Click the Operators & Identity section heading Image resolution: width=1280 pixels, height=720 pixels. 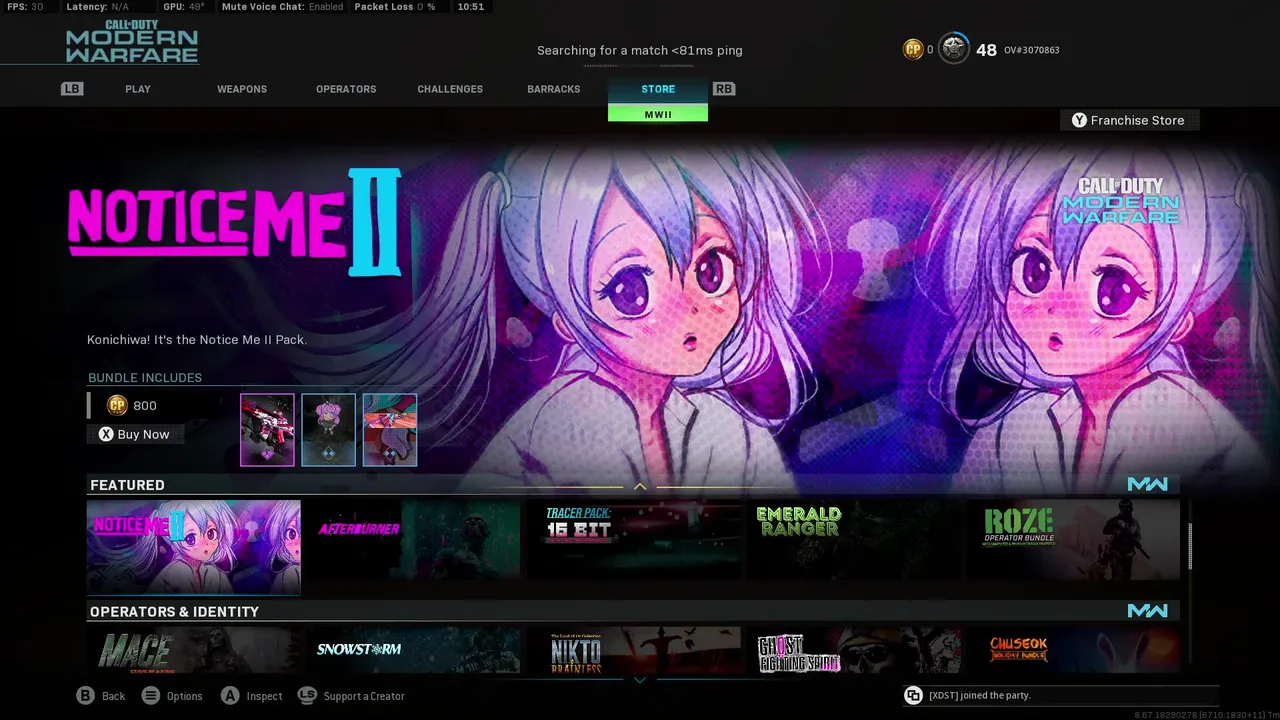pyautogui.click(x=174, y=611)
